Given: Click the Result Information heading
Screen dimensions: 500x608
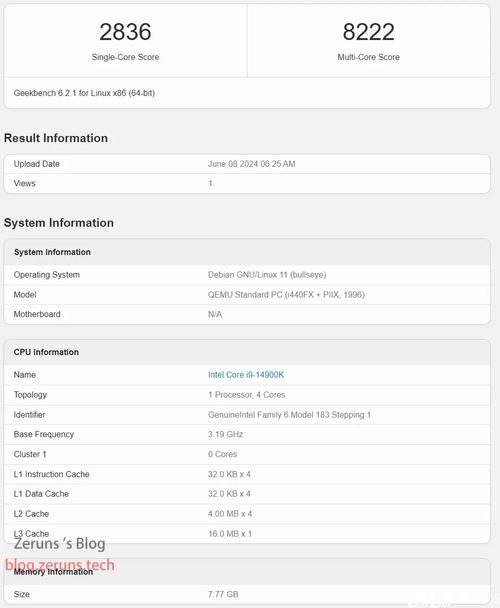Looking at the screenshot, I should point(56,138).
